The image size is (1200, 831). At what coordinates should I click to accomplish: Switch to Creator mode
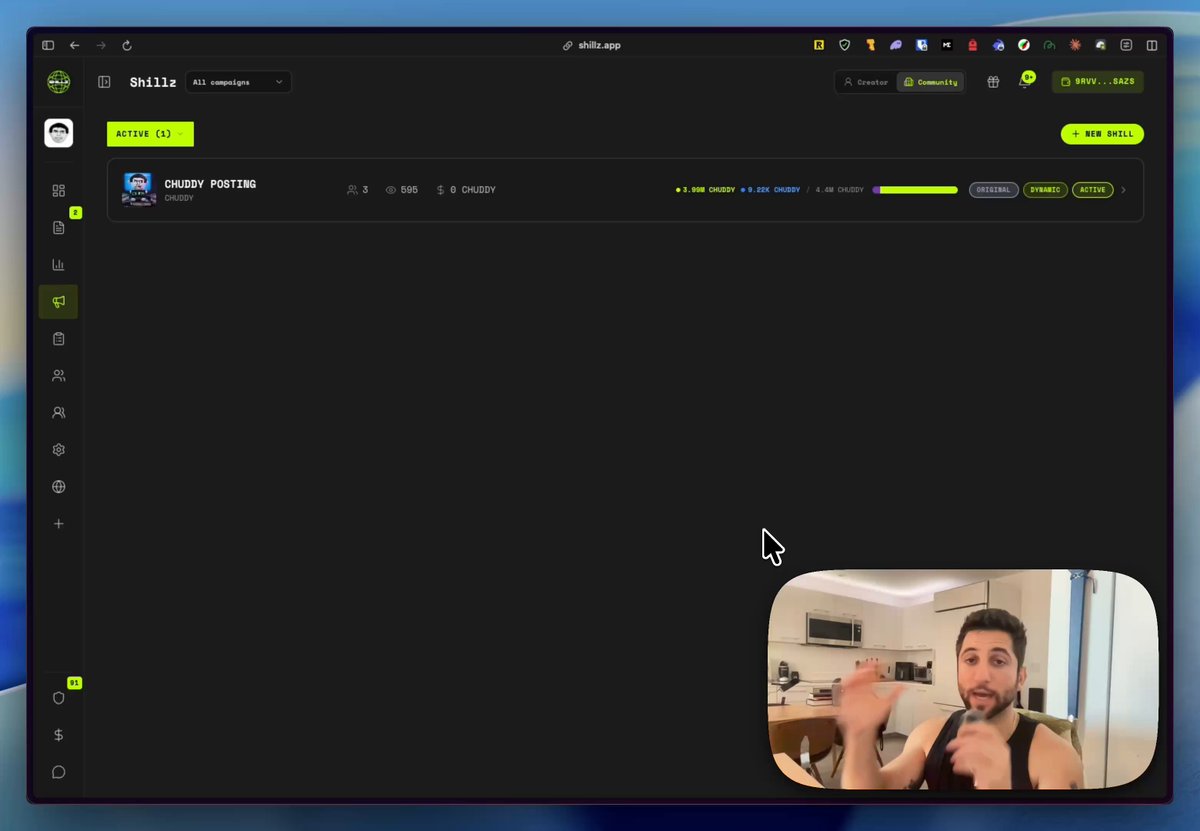[x=866, y=82]
